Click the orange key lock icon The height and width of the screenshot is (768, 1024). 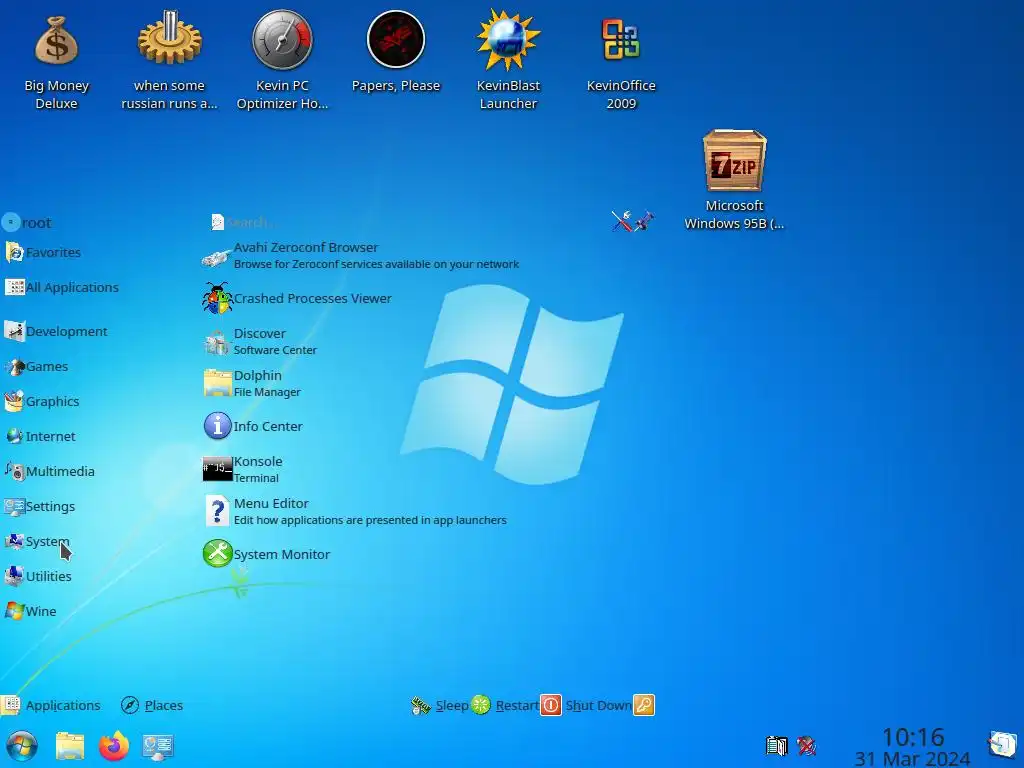[644, 705]
